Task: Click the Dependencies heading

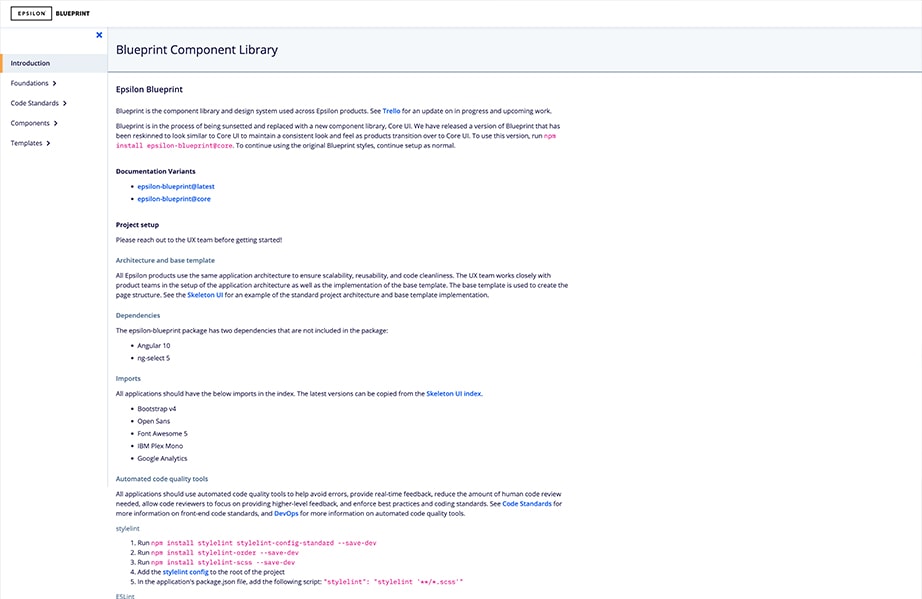Action: click(138, 316)
